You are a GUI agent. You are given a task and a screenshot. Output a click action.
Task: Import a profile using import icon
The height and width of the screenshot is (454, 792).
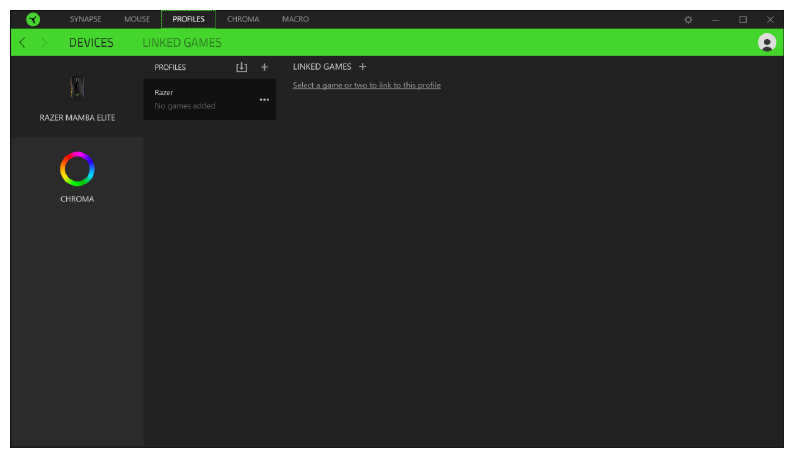241,67
